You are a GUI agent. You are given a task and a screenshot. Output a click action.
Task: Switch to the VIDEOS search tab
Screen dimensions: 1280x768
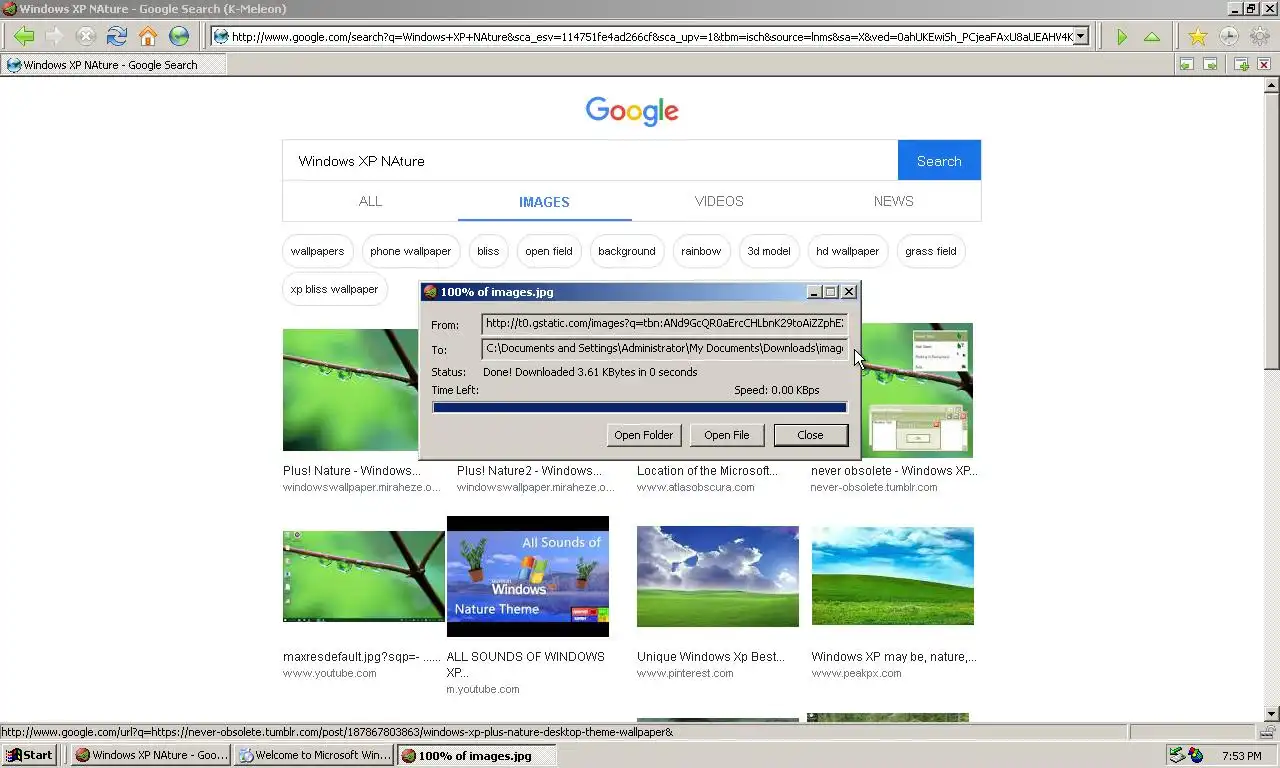tap(719, 201)
